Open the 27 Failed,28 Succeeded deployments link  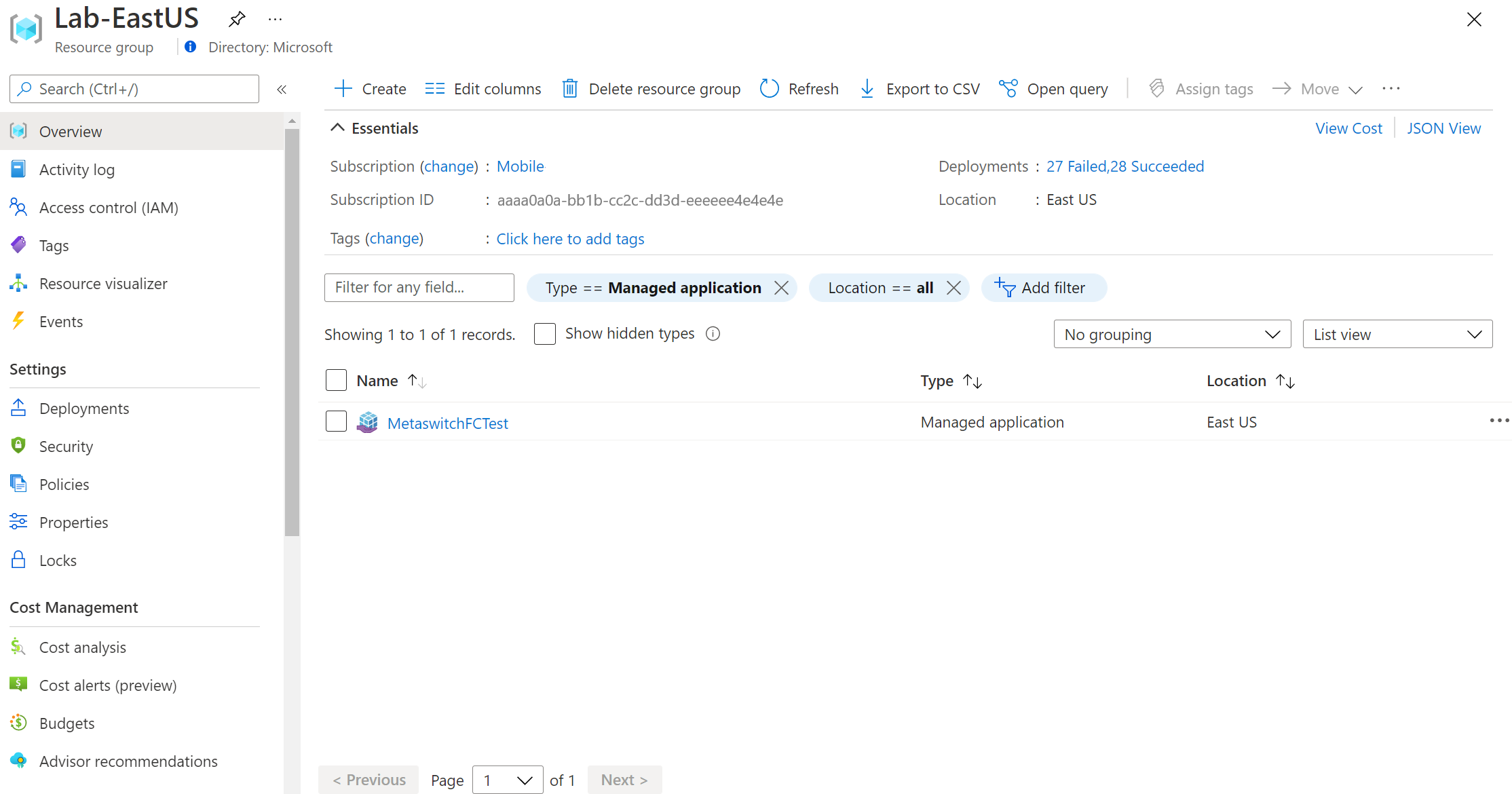click(x=1124, y=167)
